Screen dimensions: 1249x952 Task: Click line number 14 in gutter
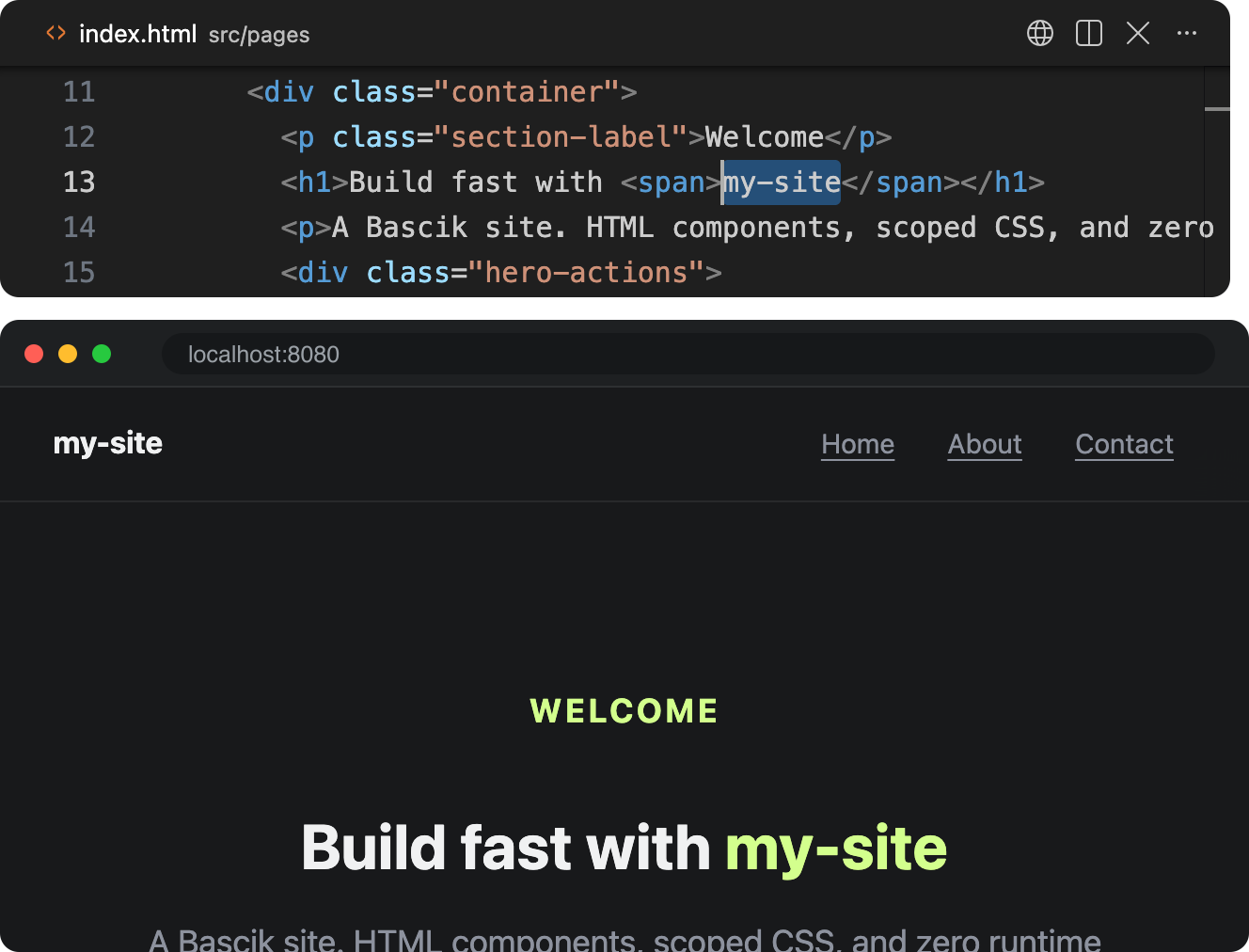(x=79, y=228)
